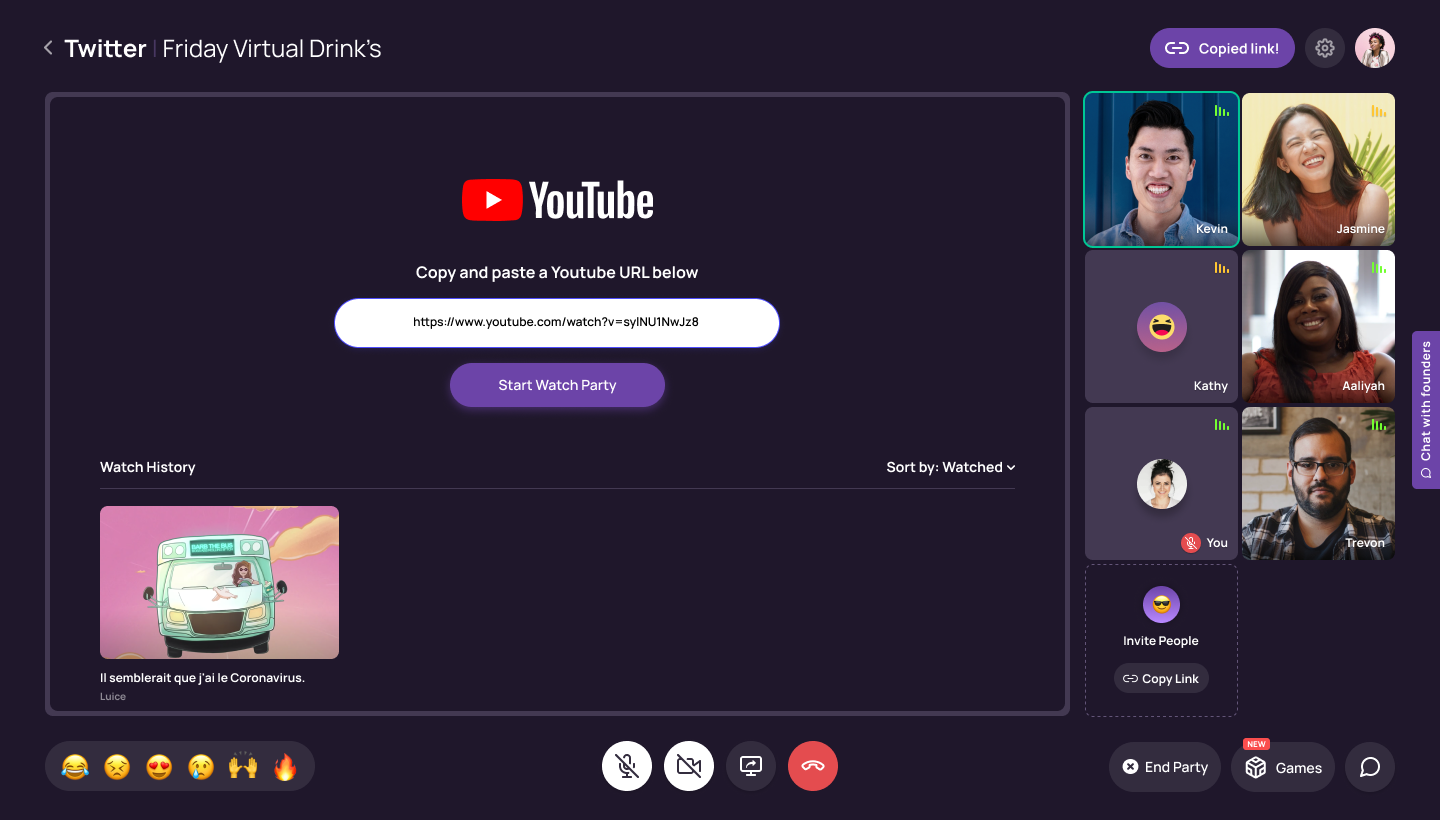The height and width of the screenshot is (820, 1440).
Task: Click the video title 'Il semblerait que j'ai le Coronavirus.'
Action: point(202,678)
